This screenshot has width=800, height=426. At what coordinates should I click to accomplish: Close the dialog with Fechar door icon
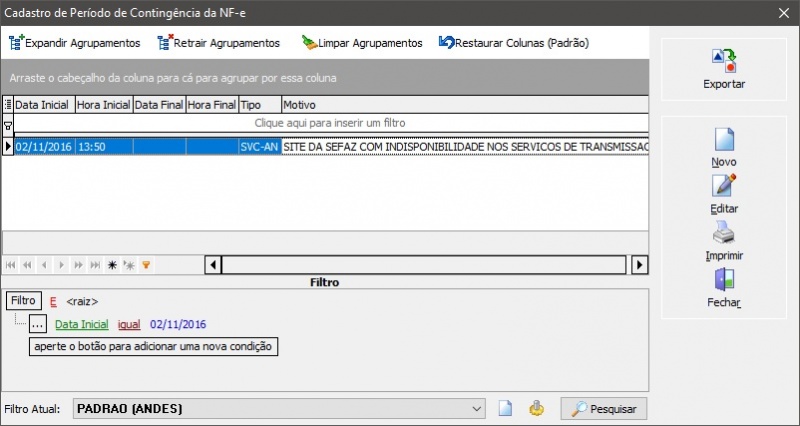click(x=724, y=280)
